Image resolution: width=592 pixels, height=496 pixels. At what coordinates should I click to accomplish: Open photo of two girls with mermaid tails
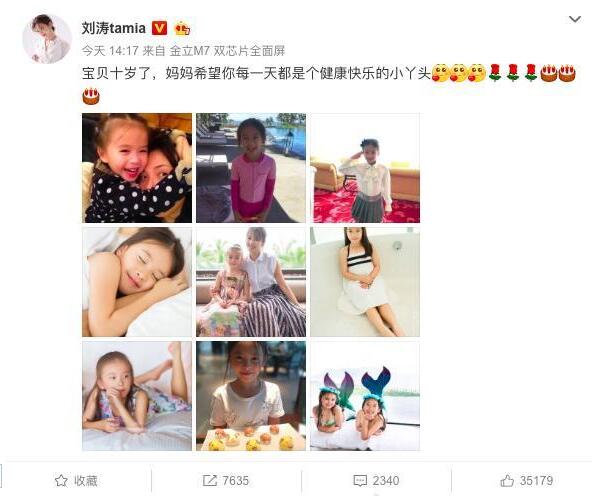point(365,396)
